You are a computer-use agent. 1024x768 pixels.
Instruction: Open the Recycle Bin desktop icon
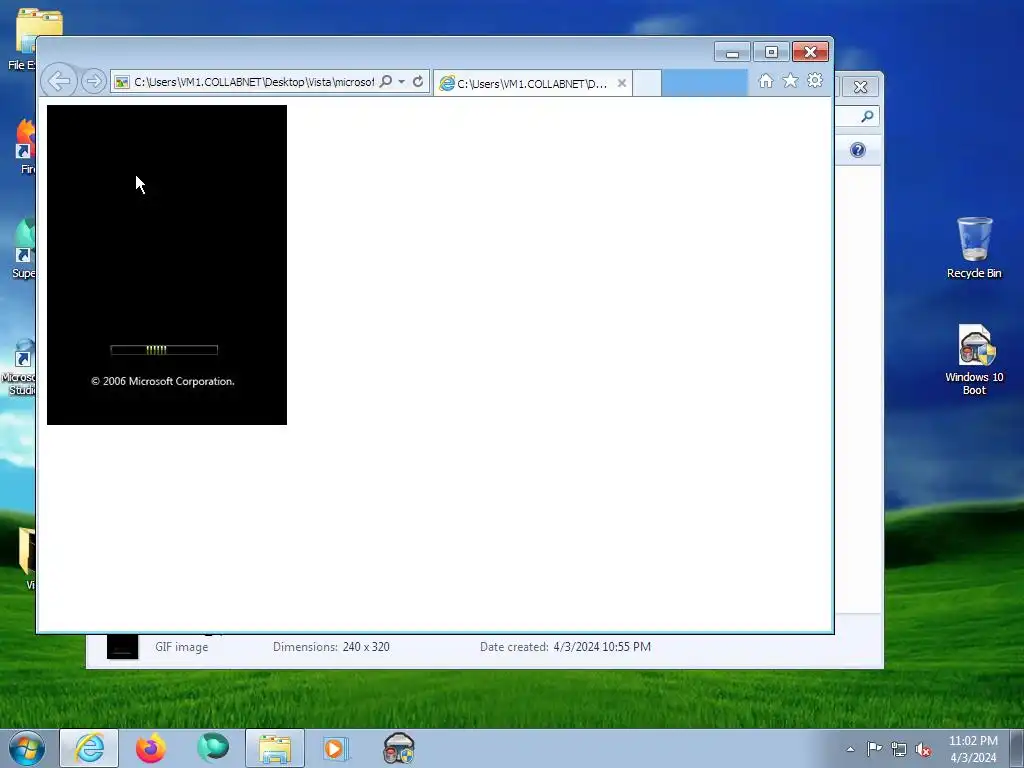tap(974, 248)
